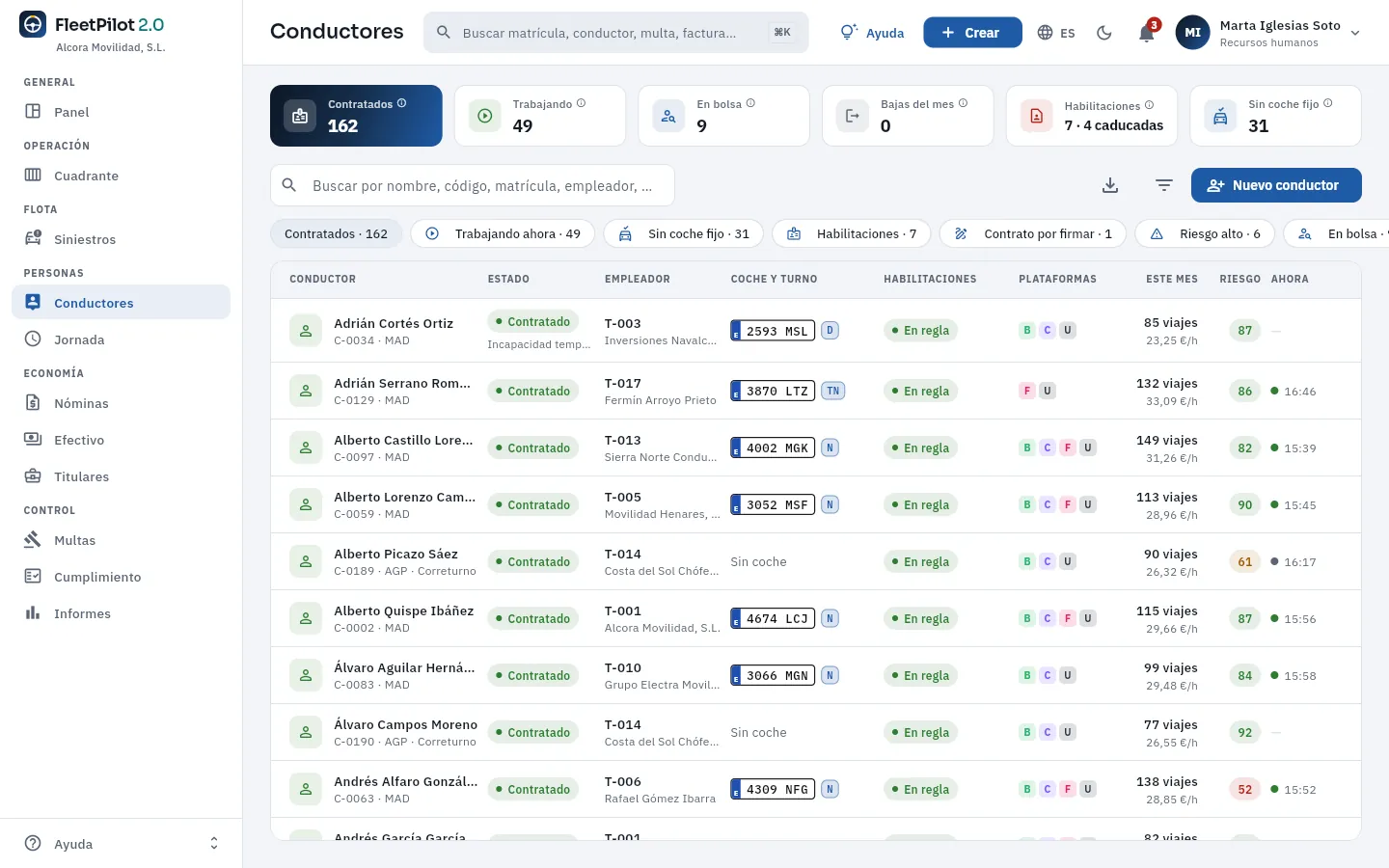Filter by Contrato por firmar chip
Viewport: 1389px width, 868px height.
[x=1033, y=233]
